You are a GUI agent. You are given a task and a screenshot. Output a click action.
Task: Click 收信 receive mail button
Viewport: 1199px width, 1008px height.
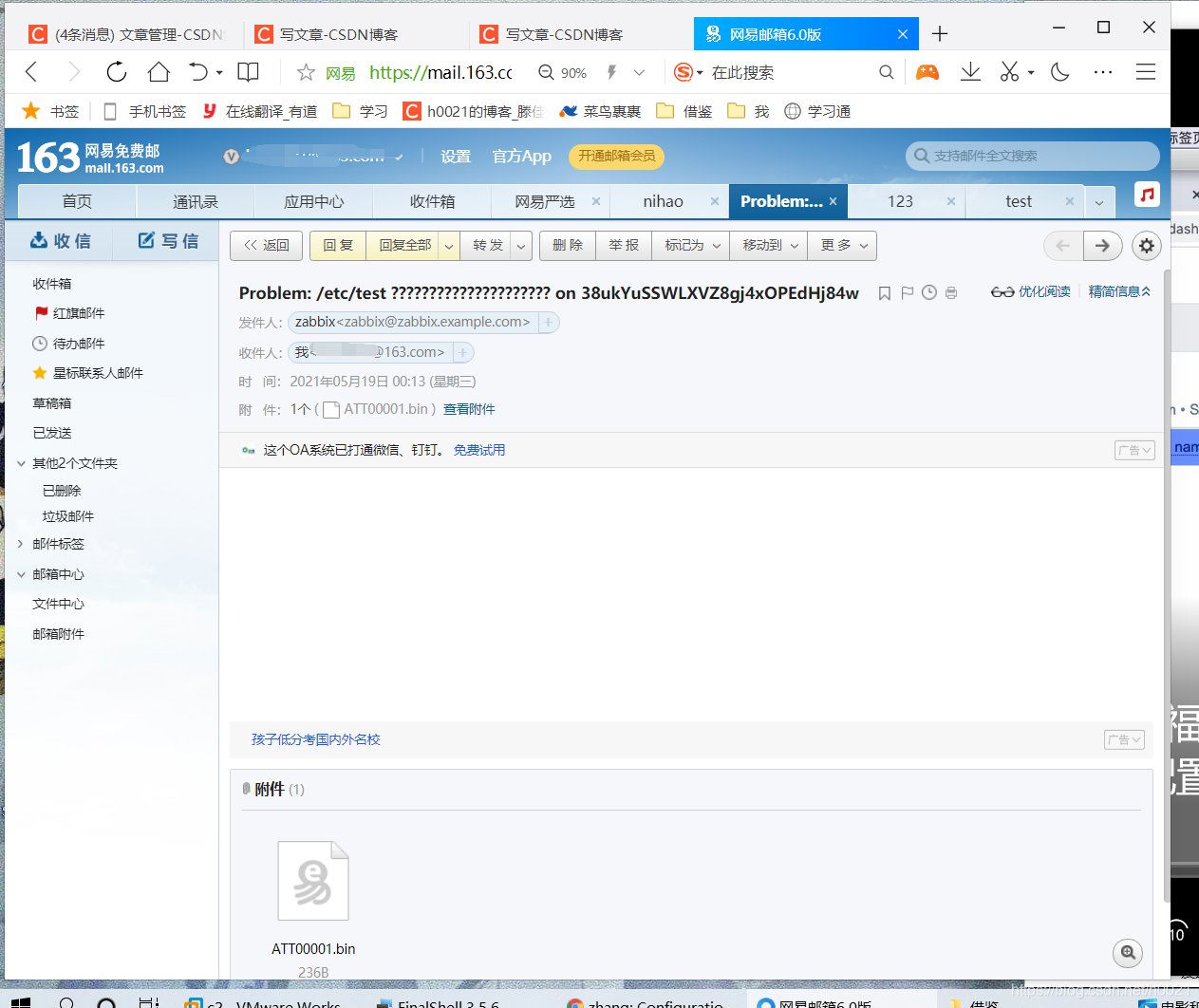coord(60,241)
